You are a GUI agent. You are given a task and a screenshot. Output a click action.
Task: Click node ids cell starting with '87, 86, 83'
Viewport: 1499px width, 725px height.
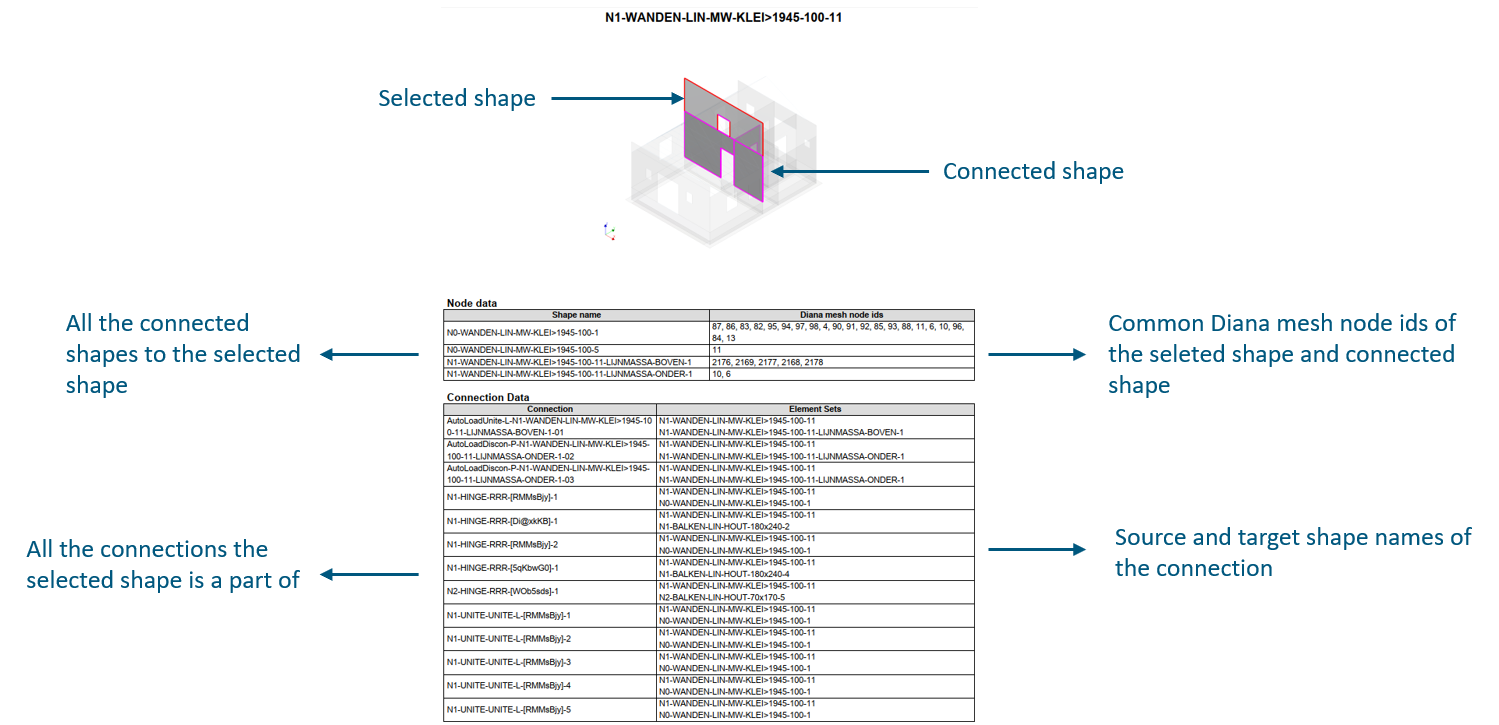click(841, 332)
